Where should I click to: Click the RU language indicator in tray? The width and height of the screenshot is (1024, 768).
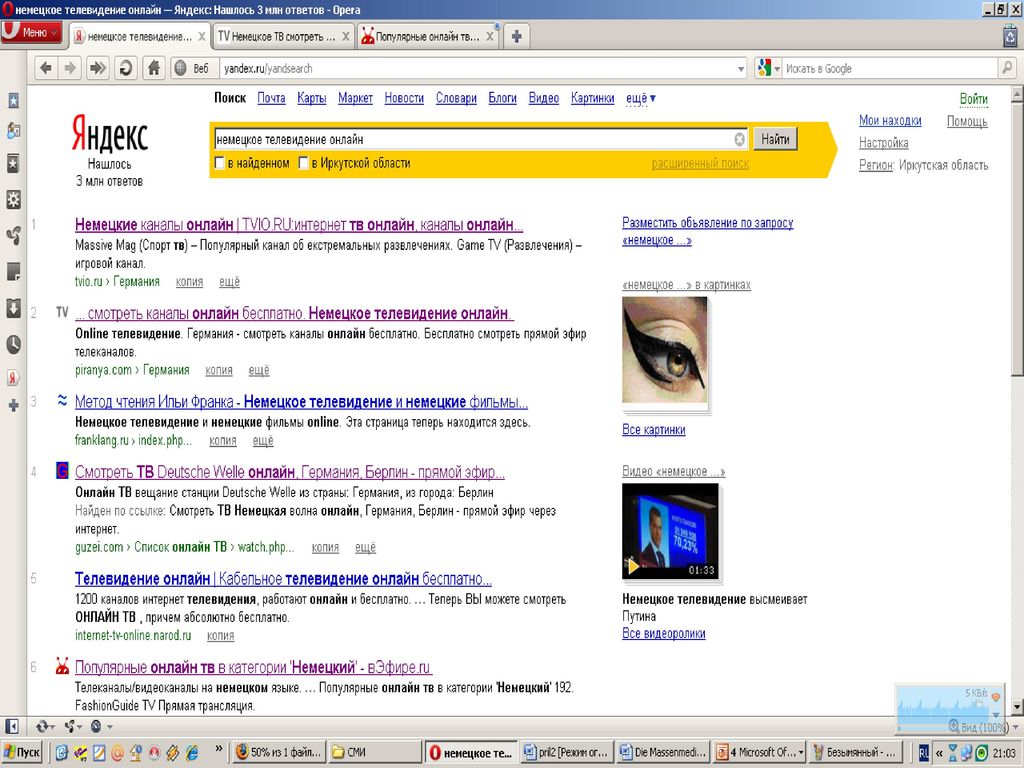pos(923,752)
